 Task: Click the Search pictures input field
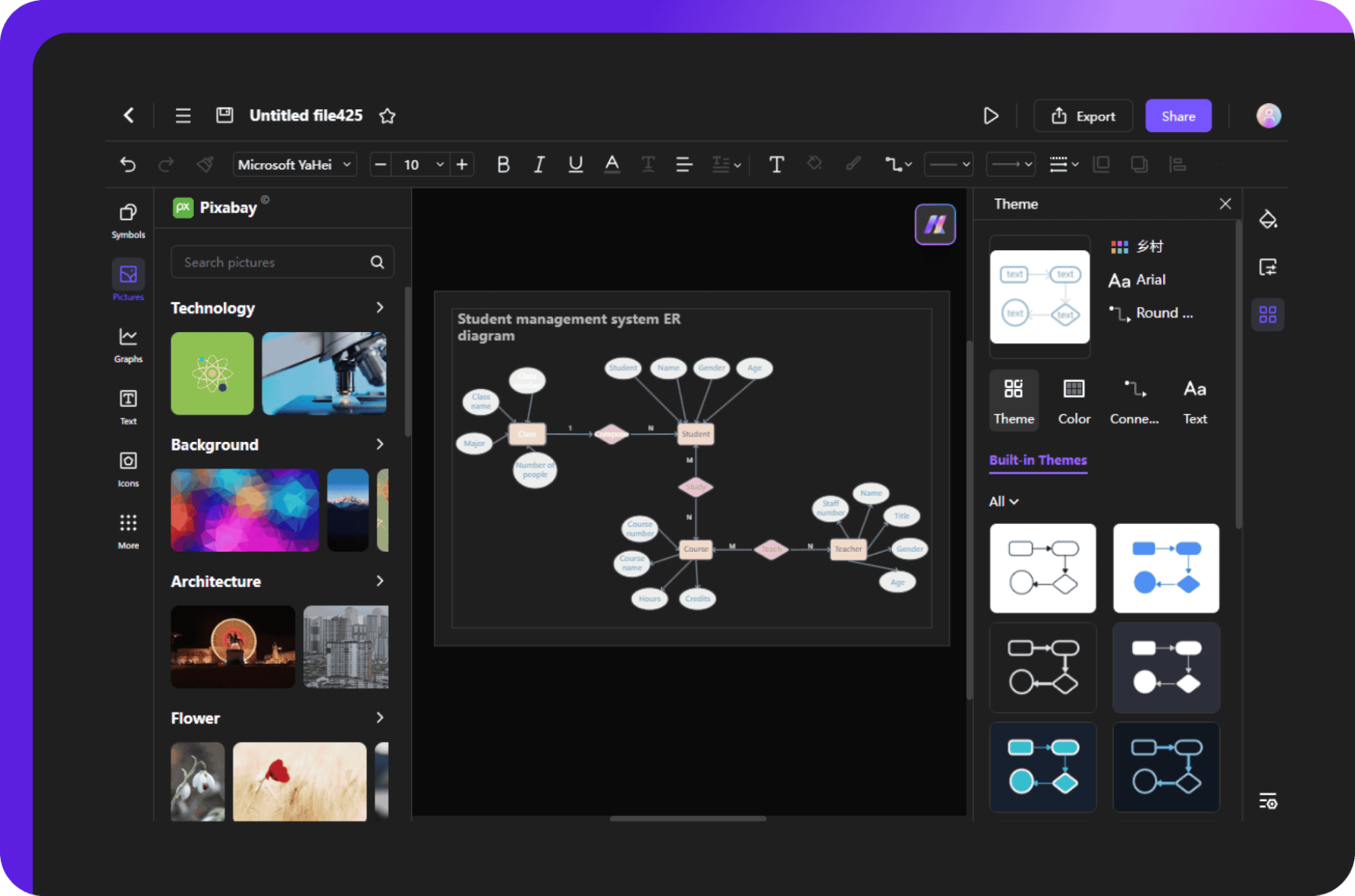pyautogui.click(x=283, y=262)
